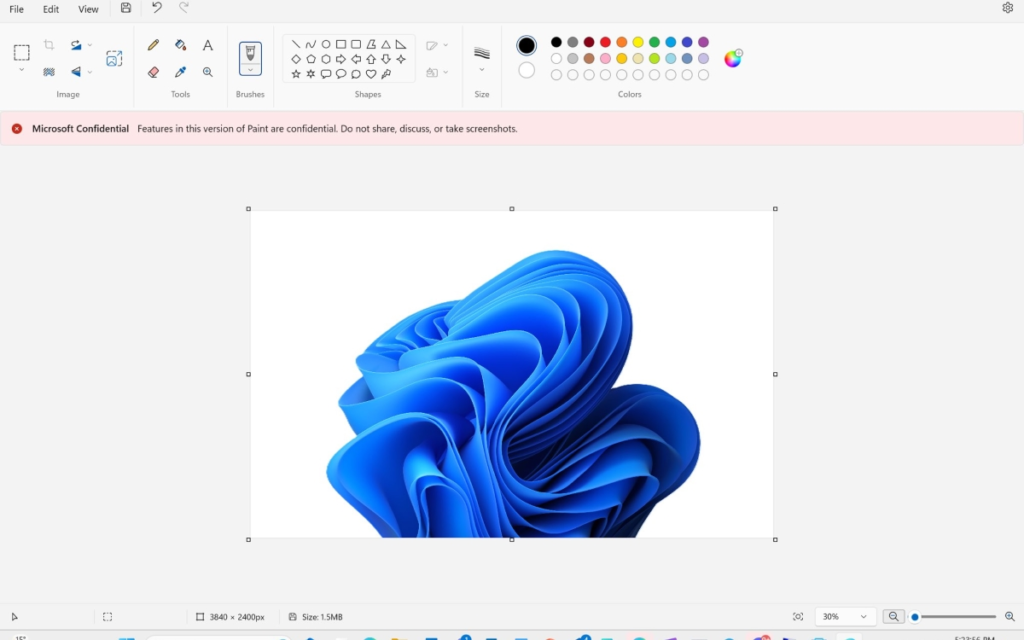Click the zoom in magnifier button
This screenshot has height=640, width=1024.
[1010, 616]
